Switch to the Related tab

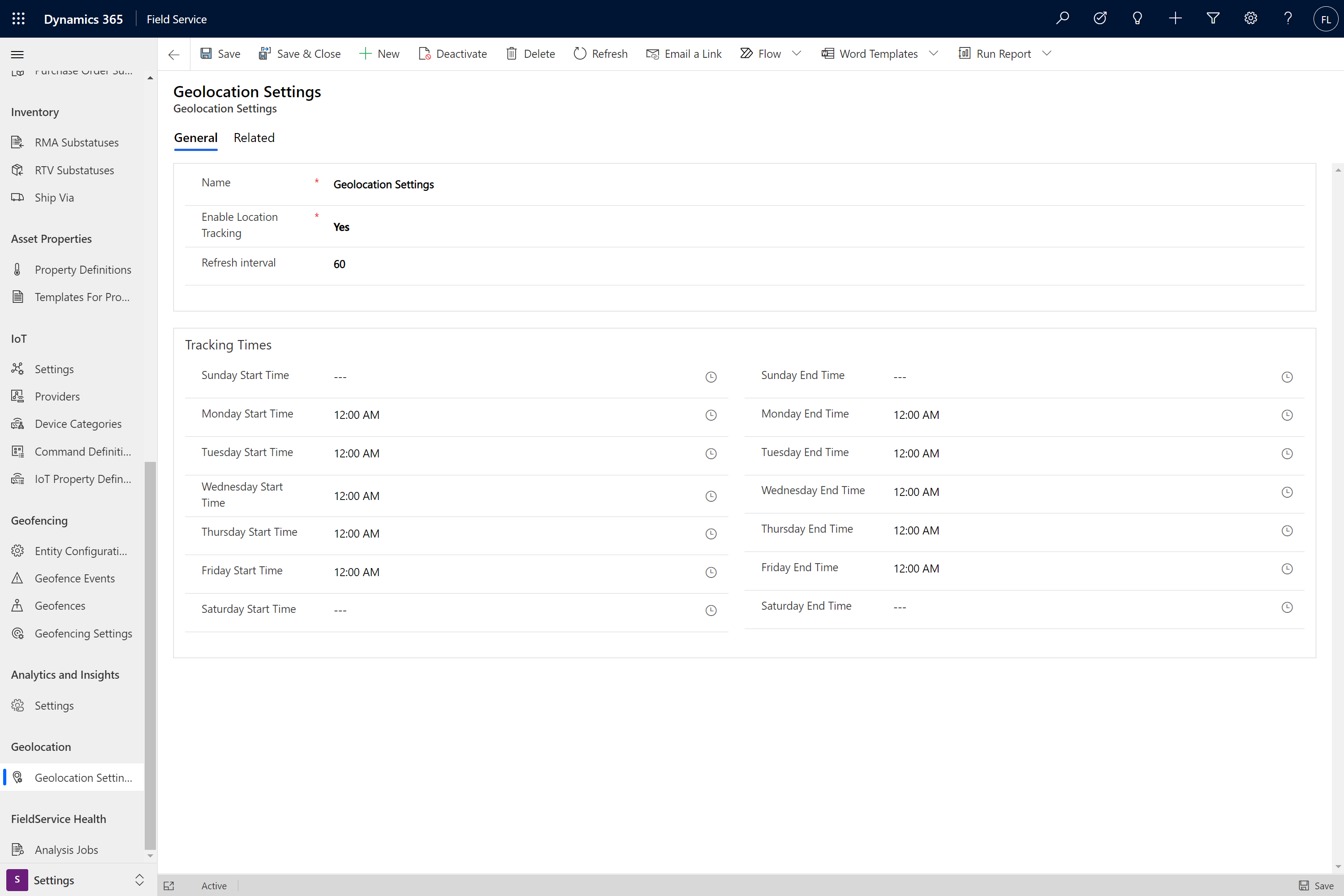click(x=254, y=138)
